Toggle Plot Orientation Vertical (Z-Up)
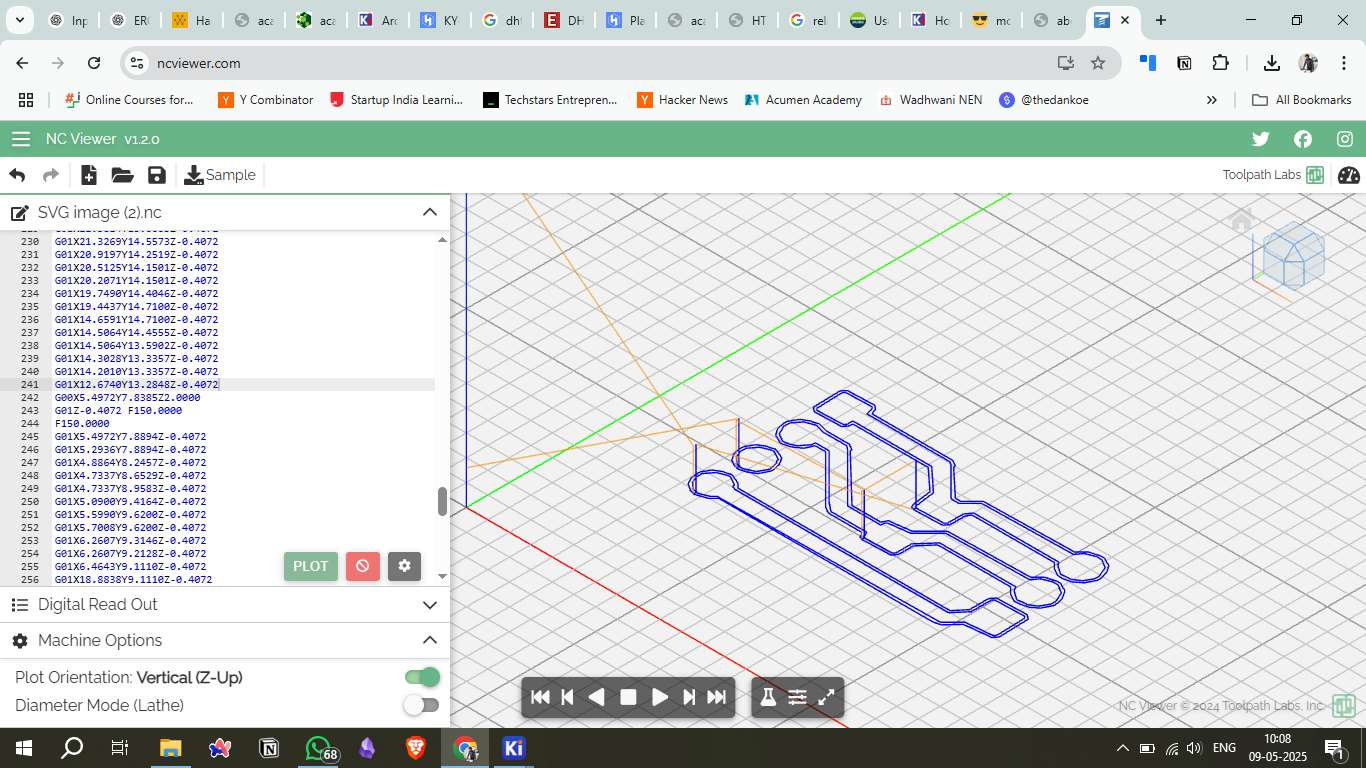1366x768 pixels. [422, 677]
